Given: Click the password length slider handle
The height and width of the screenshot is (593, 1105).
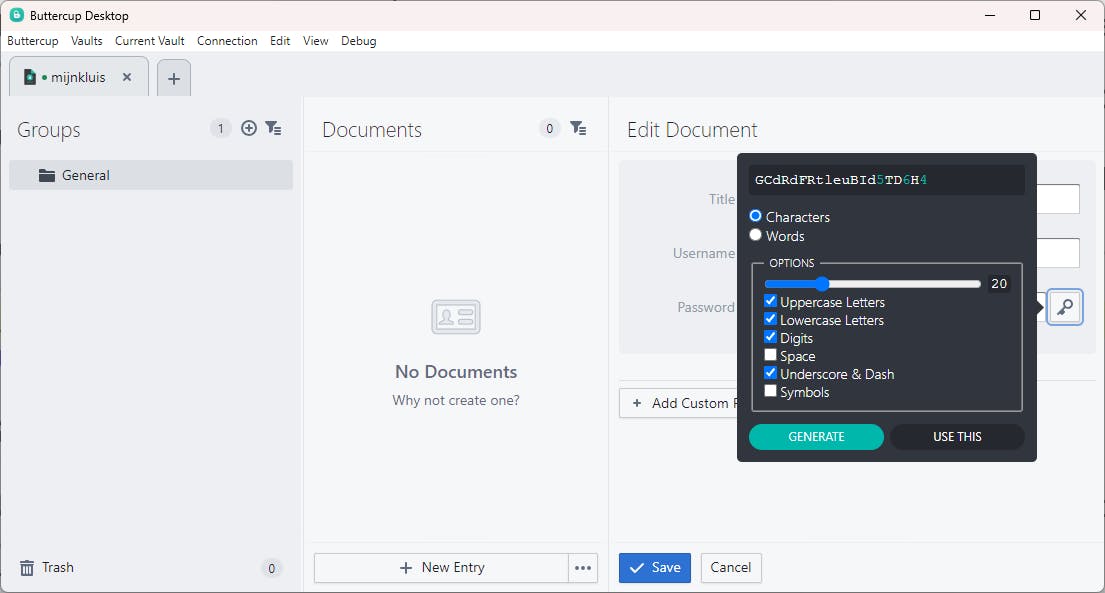Looking at the screenshot, I should point(822,284).
